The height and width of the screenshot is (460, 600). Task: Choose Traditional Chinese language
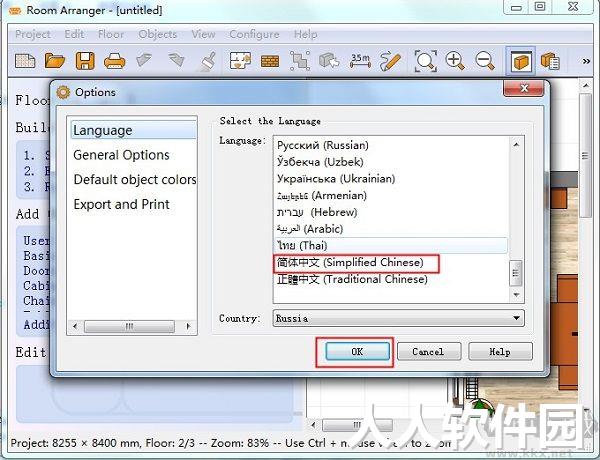352,279
